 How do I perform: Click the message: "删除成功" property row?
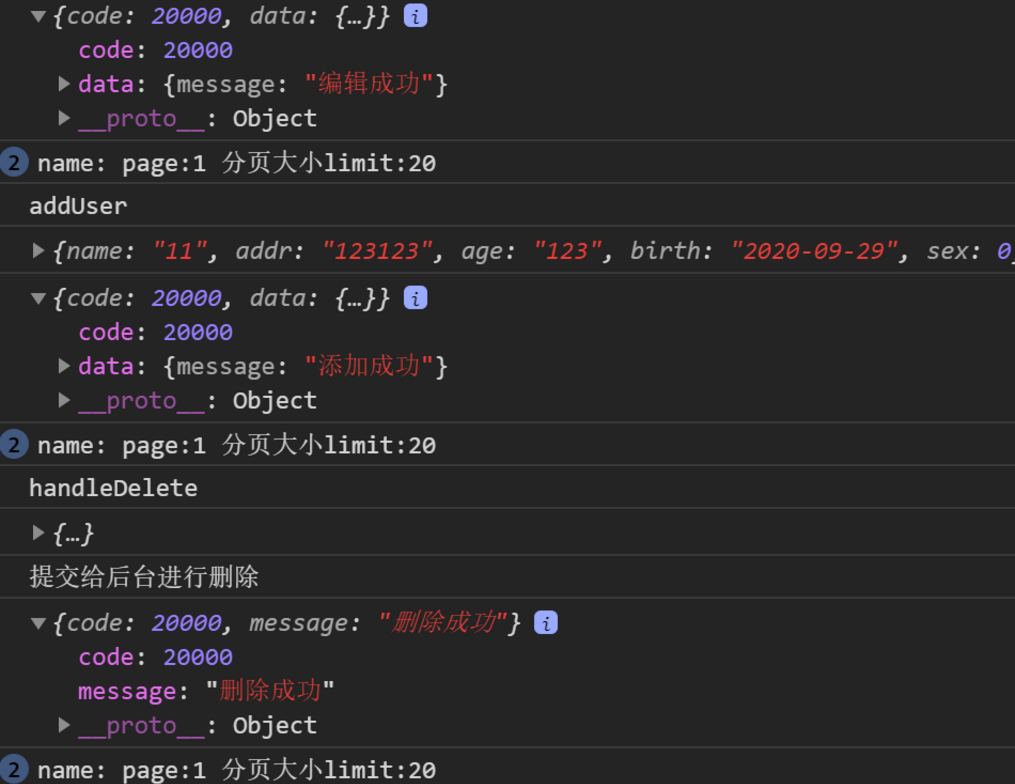click(x=206, y=691)
